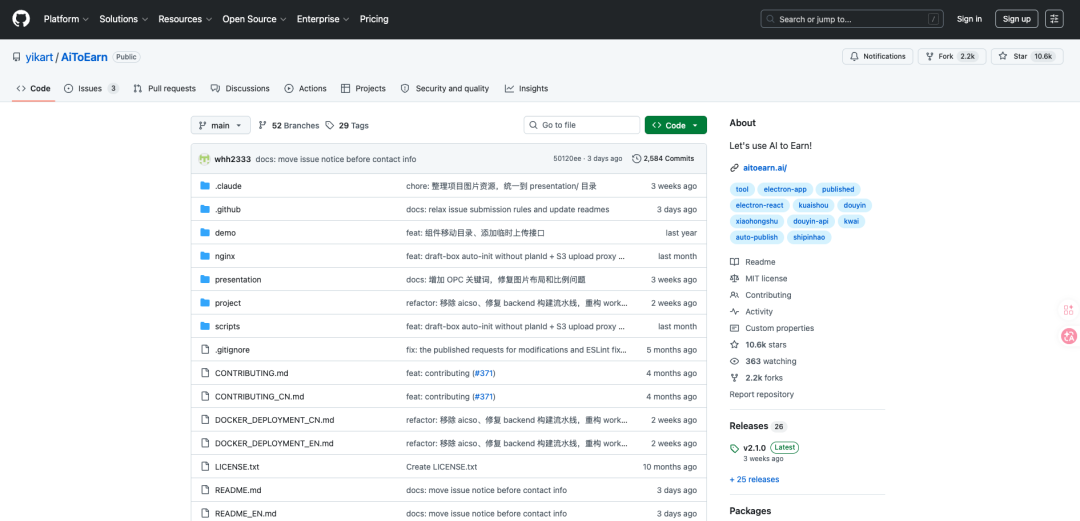This screenshot has width=1080, height=521.
Task: Click the branch icon beside 52 Branches
Action: [x=262, y=125]
